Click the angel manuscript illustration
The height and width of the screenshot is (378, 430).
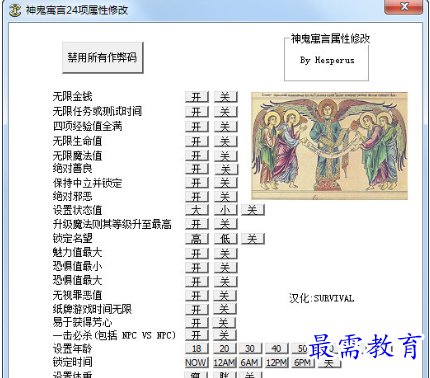tap(329, 146)
